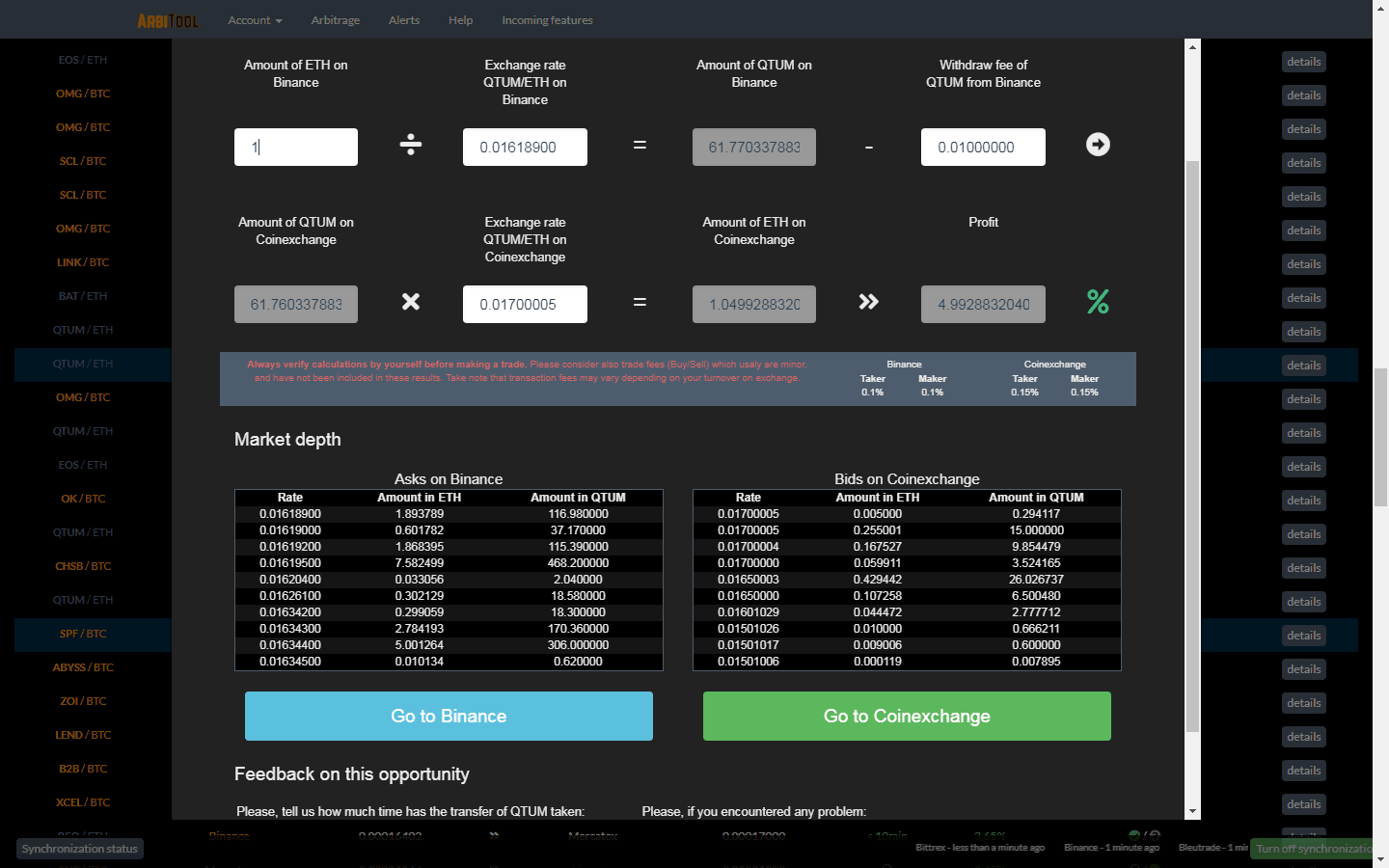This screenshot has height=868, width=1389.
Task: Click Coinexchange bid rate 0.01650003
Action: (749, 580)
